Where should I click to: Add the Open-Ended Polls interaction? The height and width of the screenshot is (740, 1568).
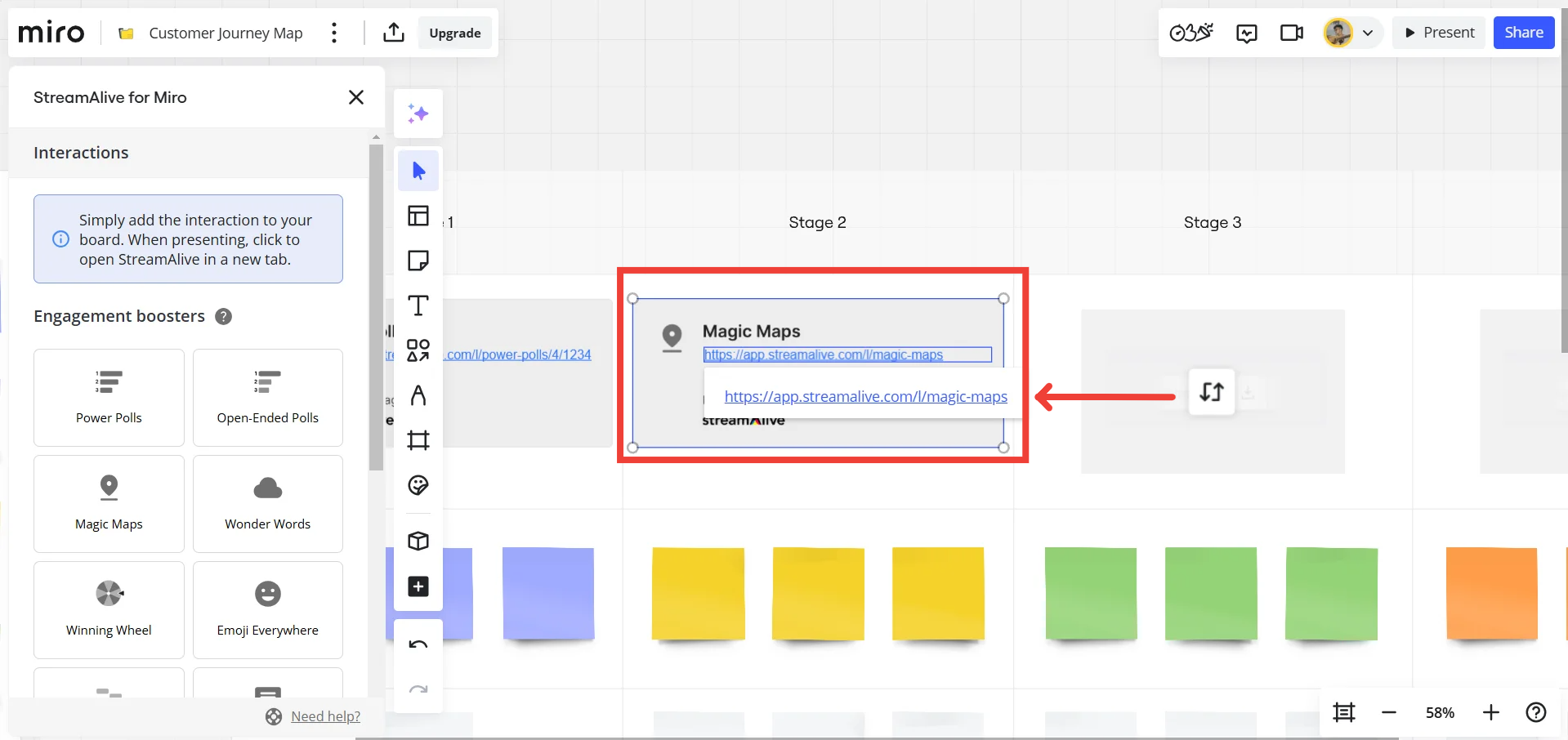point(268,398)
